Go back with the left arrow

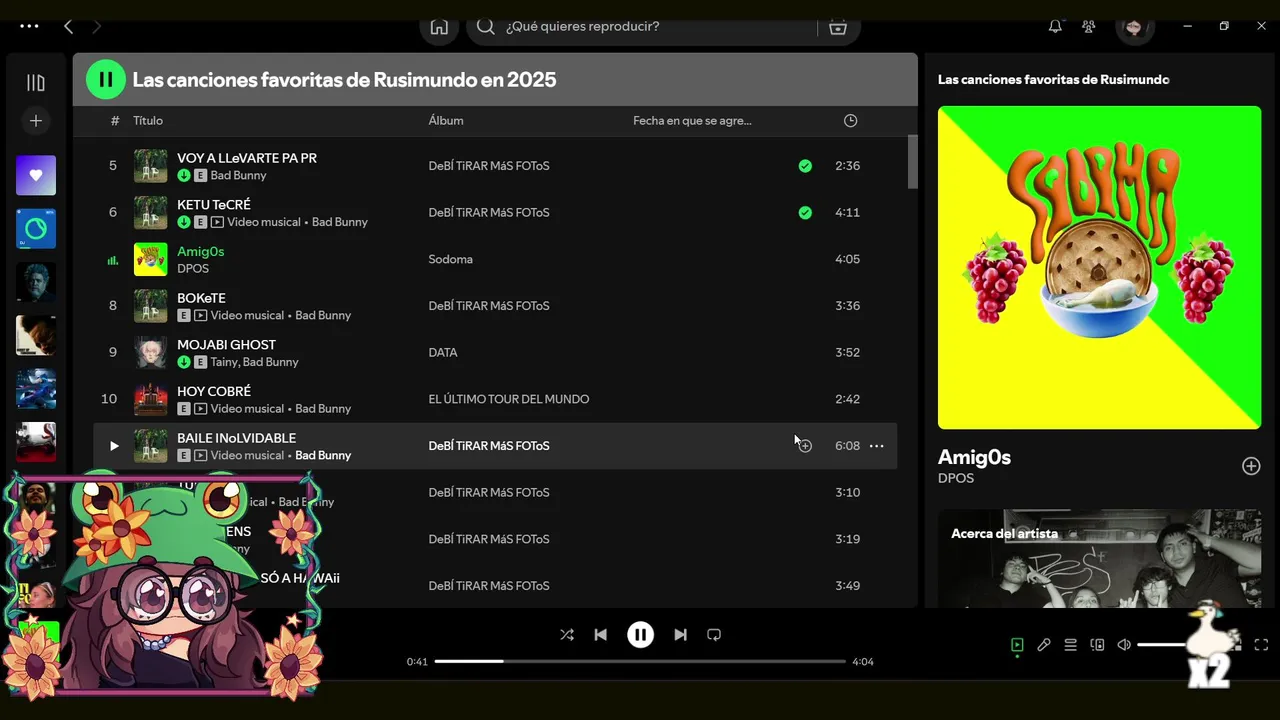[68, 27]
